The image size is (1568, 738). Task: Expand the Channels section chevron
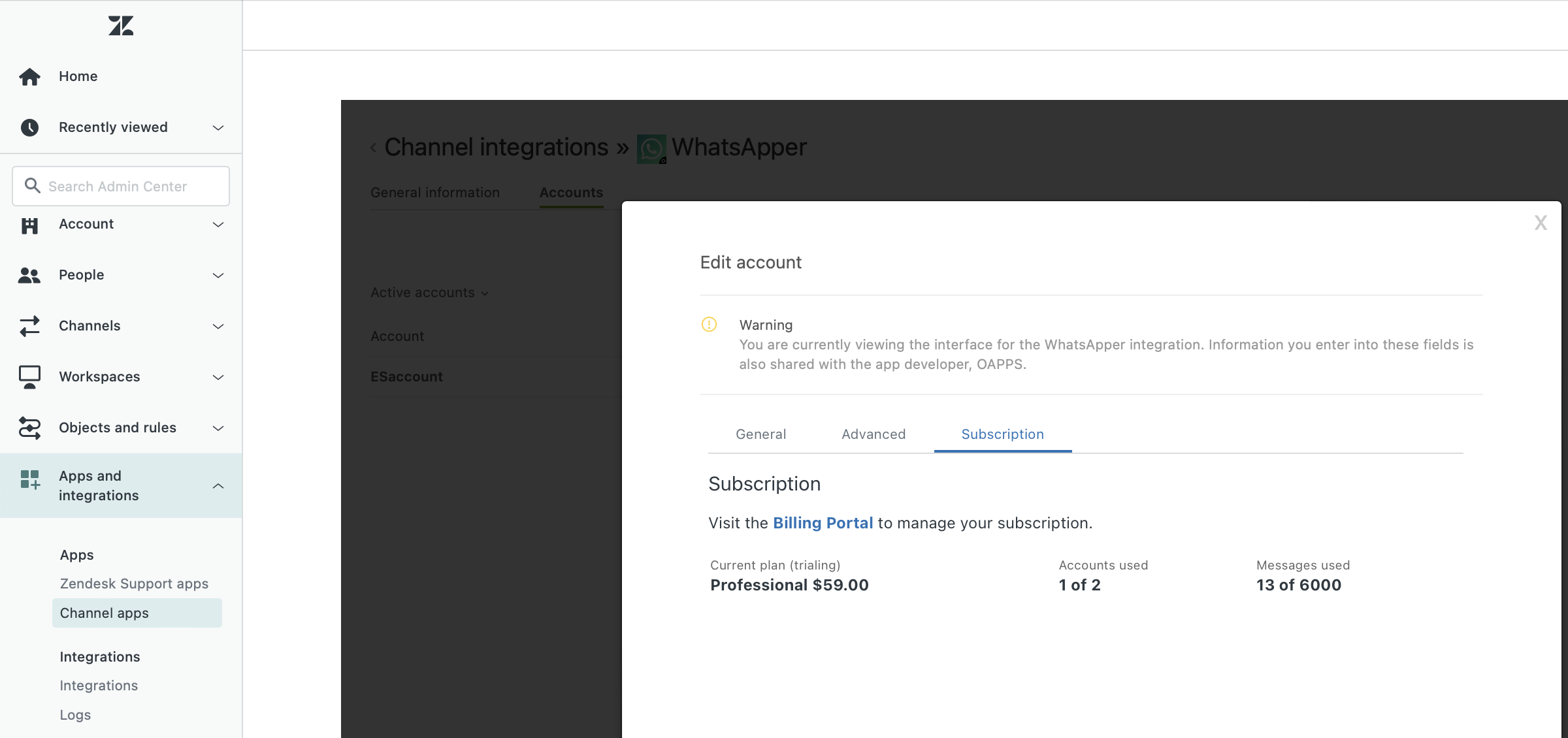[218, 327]
